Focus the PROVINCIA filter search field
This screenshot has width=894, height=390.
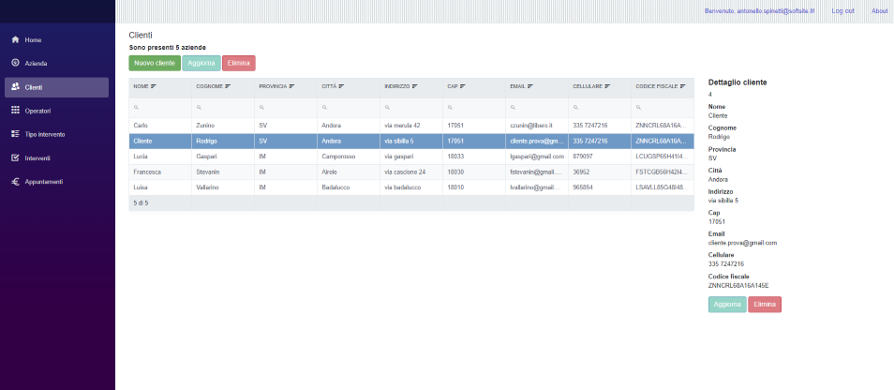tap(286, 107)
